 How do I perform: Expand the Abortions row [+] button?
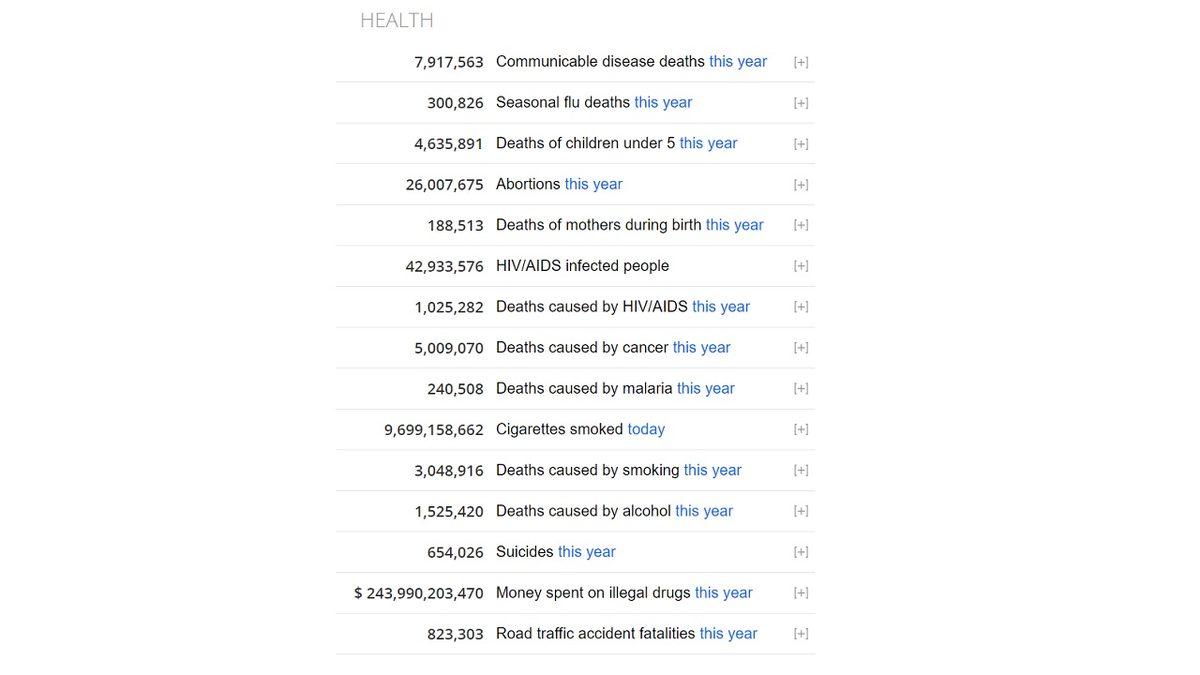pos(801,185)
